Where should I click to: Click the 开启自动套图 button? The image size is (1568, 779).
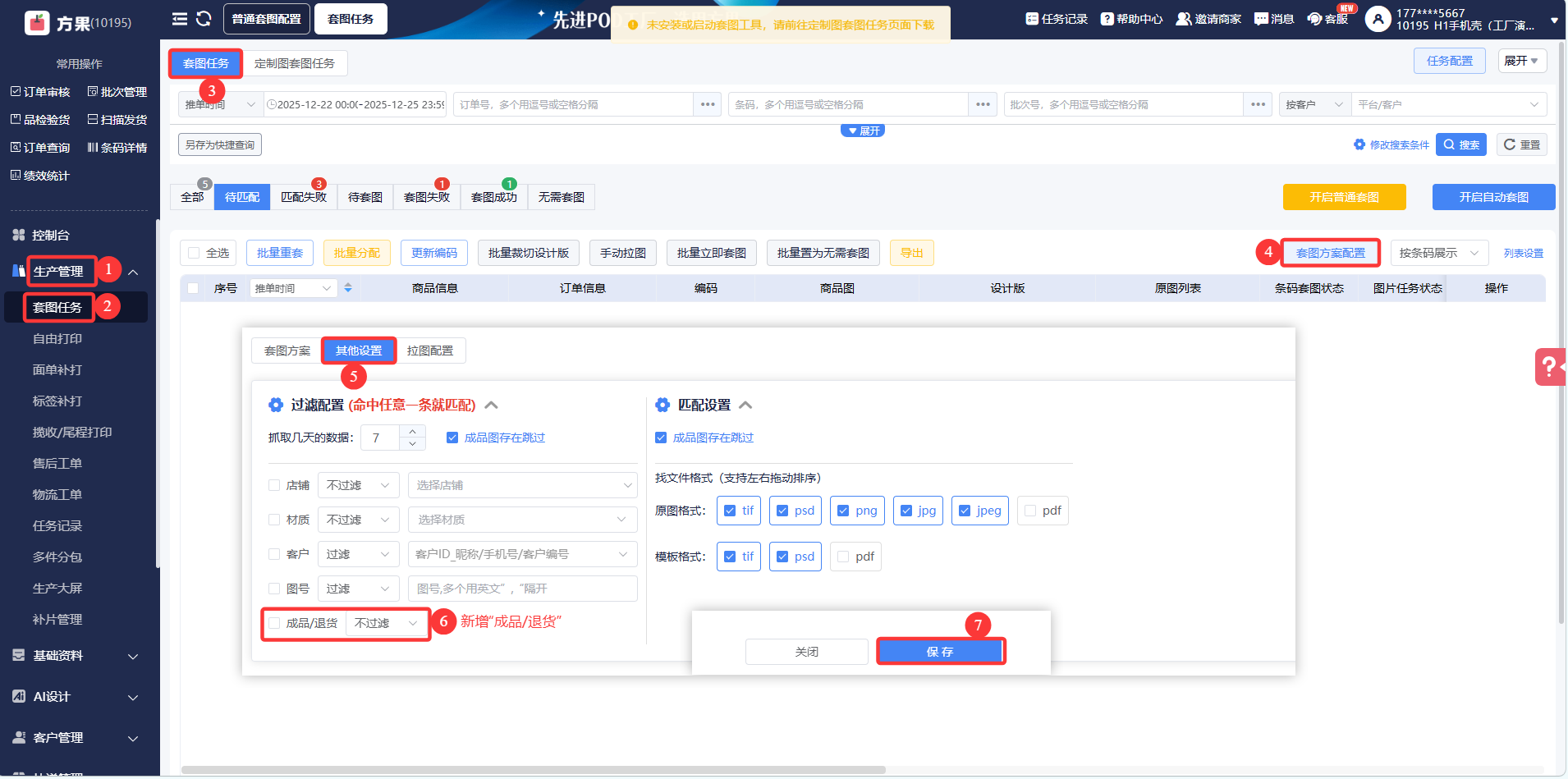pos(1493,197)
